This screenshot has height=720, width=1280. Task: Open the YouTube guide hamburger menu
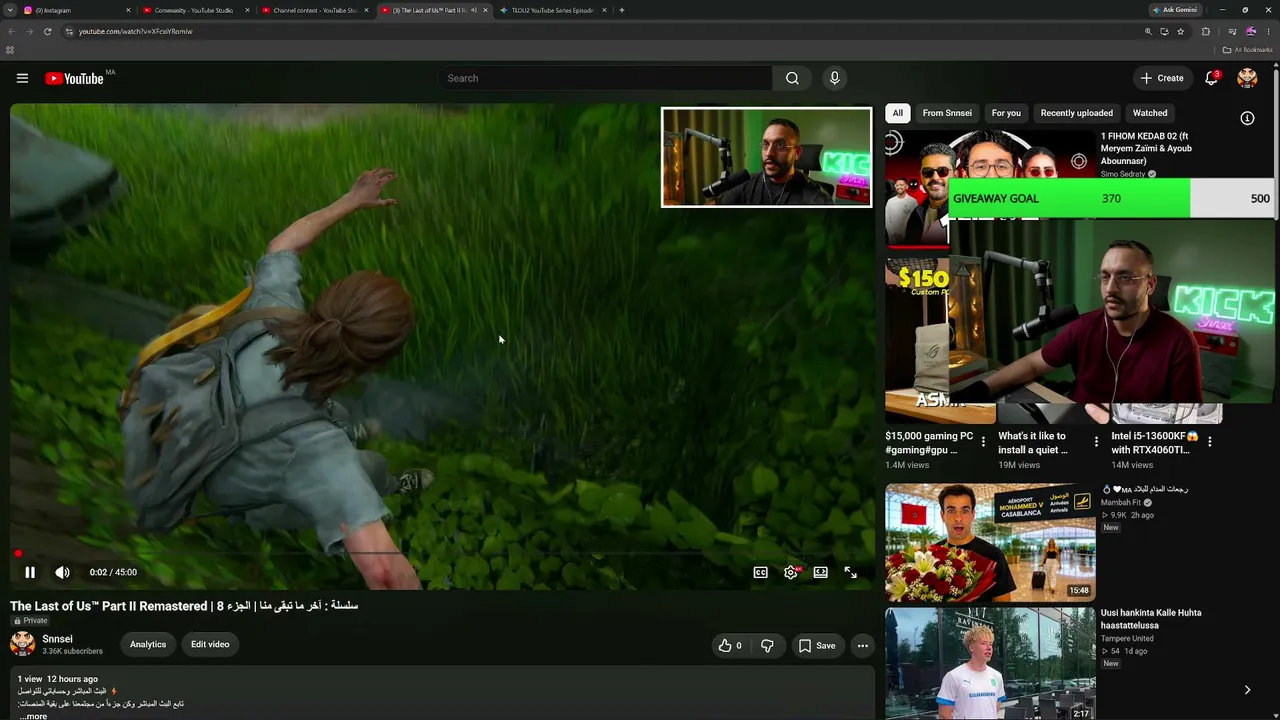click(22, 78)
